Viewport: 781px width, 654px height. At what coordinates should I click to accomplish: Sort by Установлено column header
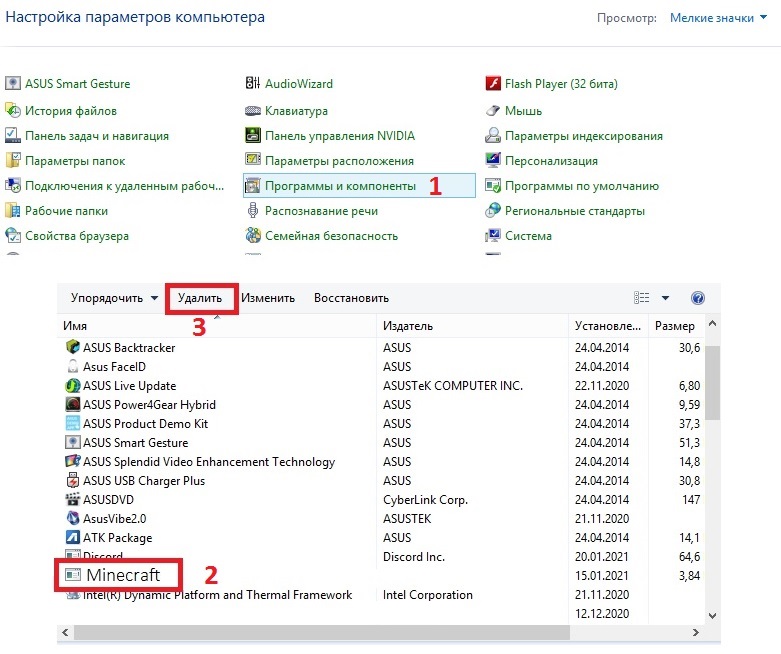[608, 326]
